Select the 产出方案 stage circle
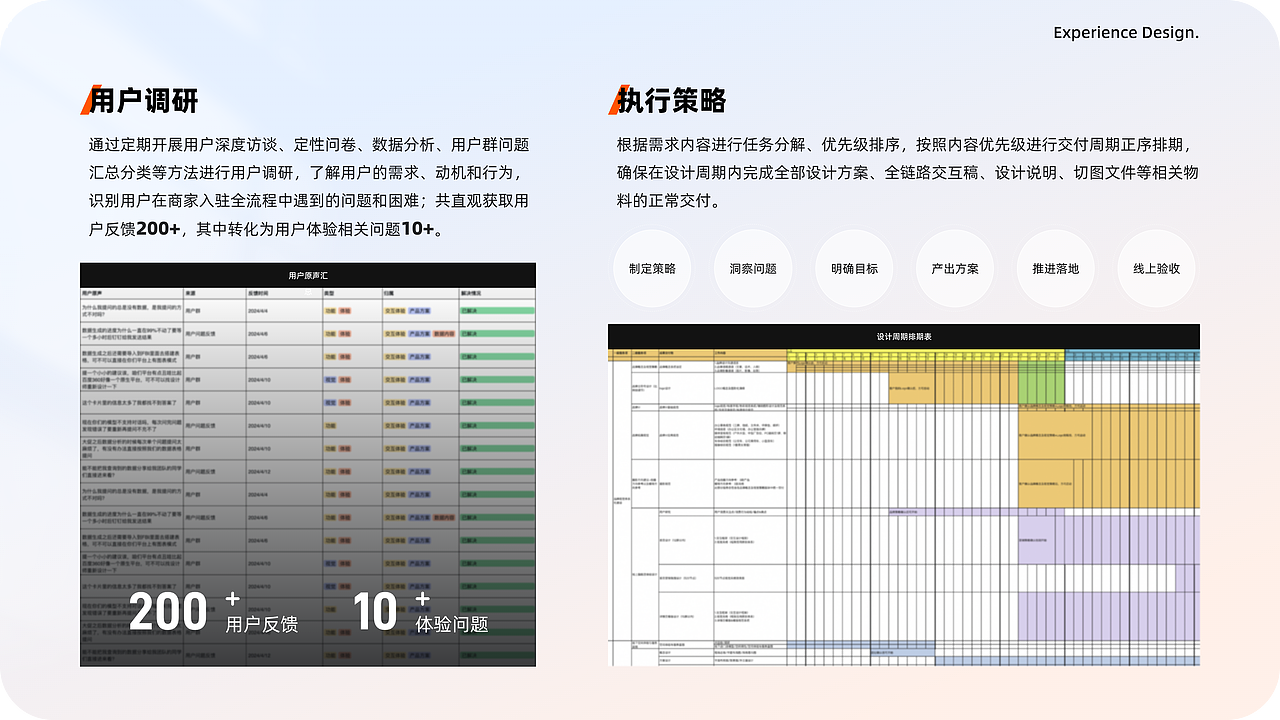The image size is (1280, 720). tap(955, 269)
